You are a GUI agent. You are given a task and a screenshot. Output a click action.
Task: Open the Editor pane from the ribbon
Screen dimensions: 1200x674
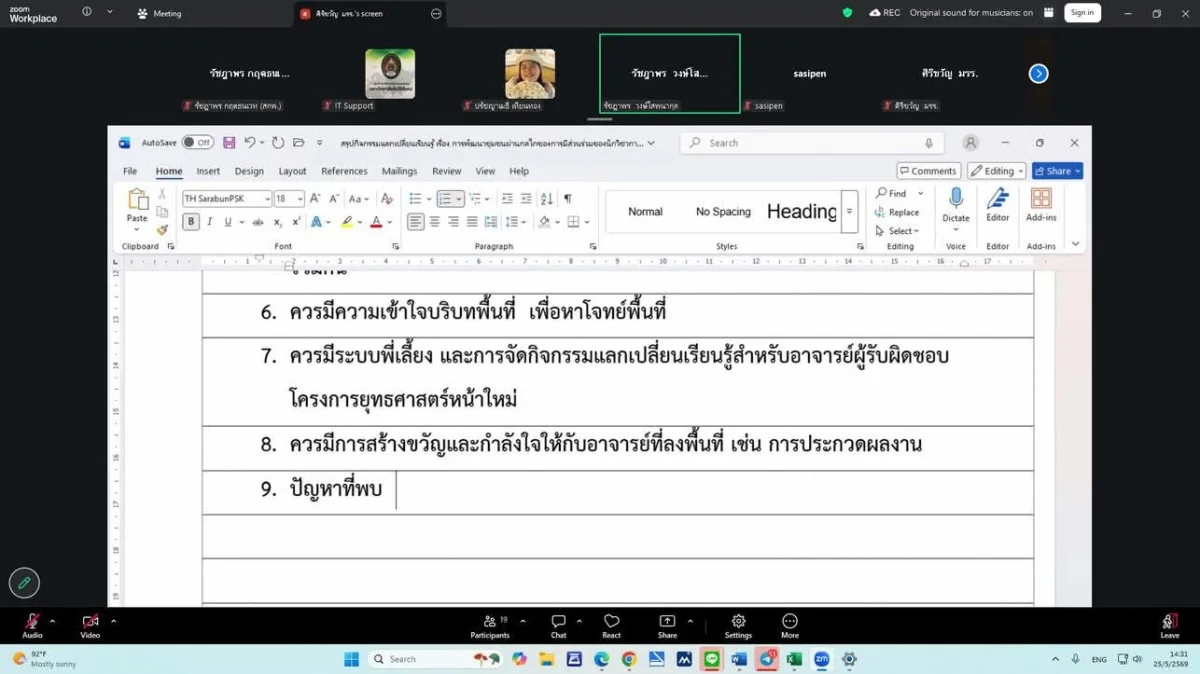point(998,204)
